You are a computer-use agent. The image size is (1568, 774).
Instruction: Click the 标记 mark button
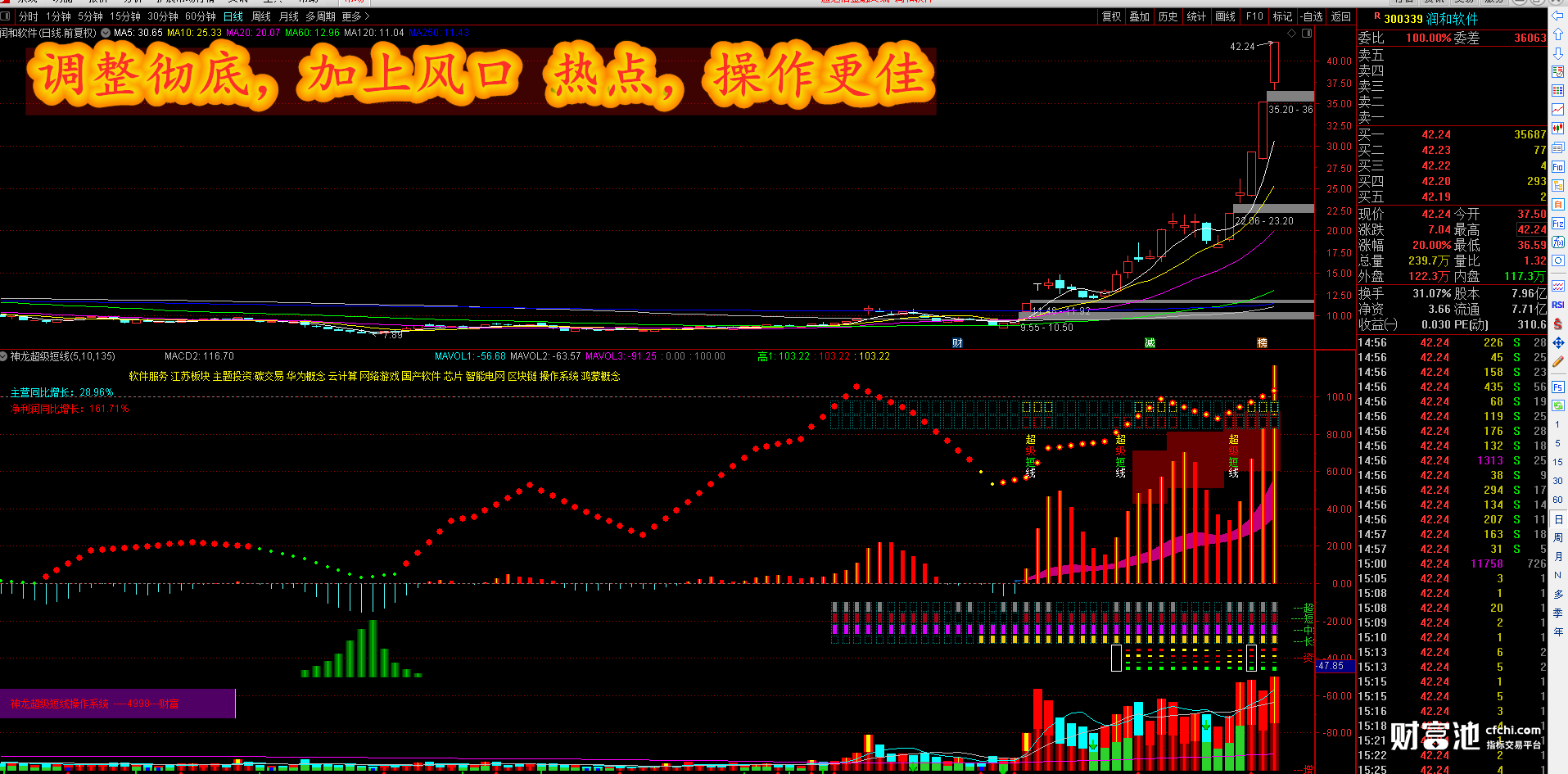tap(1282, 16)
